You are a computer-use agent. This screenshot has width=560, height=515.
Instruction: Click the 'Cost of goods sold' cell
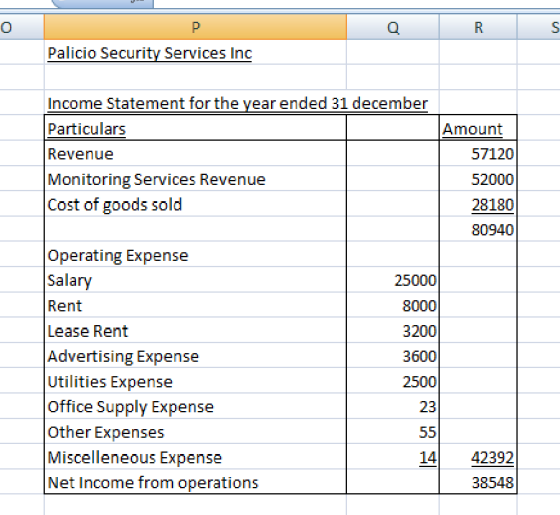(x=195, y=204)
